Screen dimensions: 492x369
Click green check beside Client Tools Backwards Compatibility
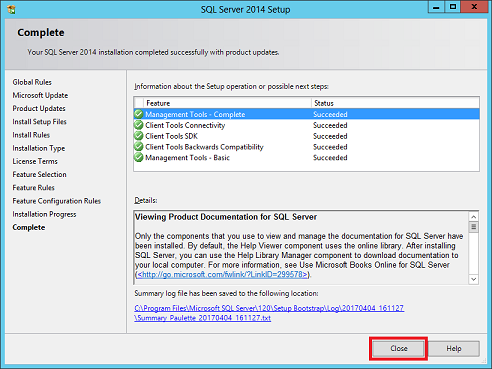139,147
